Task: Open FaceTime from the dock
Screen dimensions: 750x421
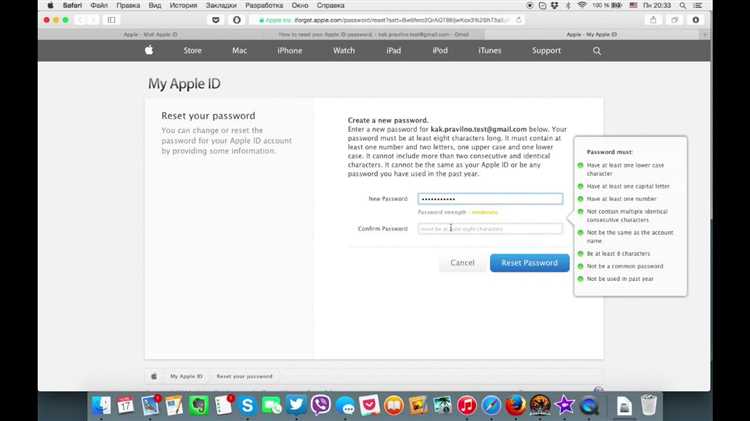Action: [272, 405]
